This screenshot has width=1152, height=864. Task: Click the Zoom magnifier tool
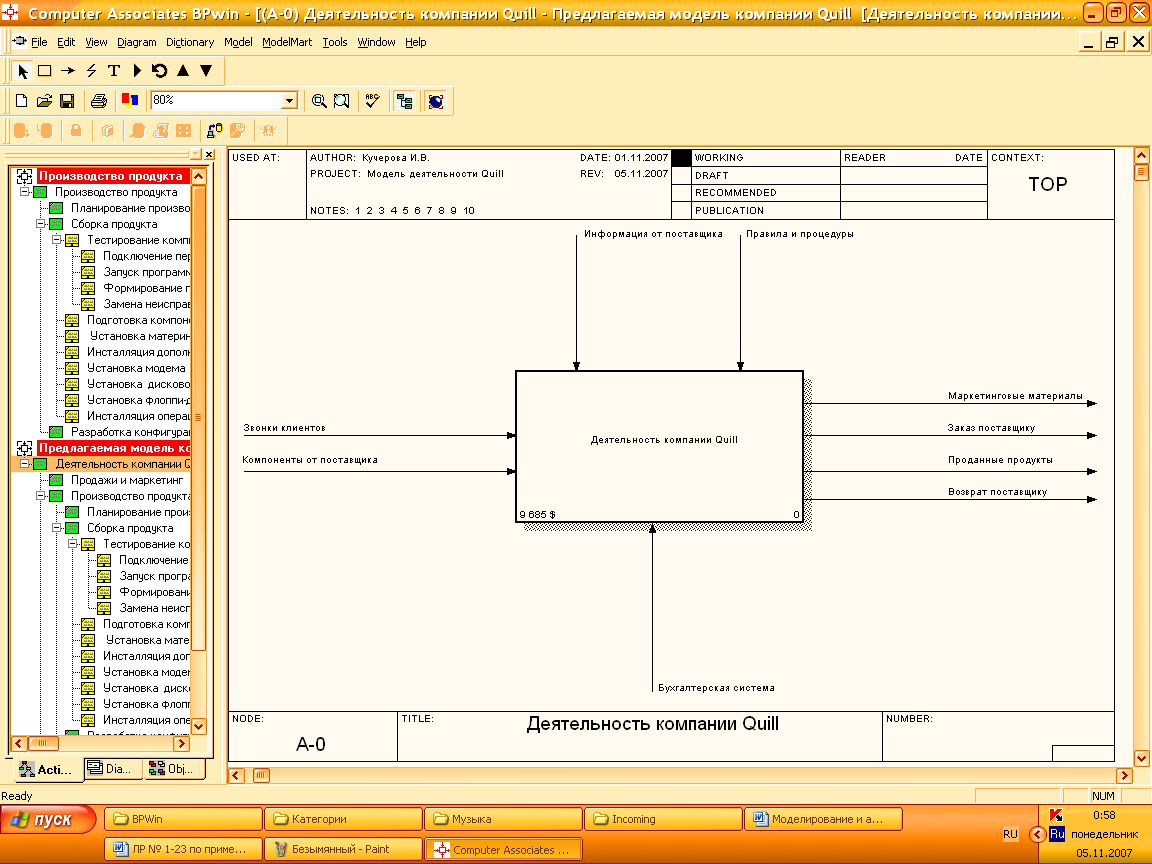coord(319,101)
